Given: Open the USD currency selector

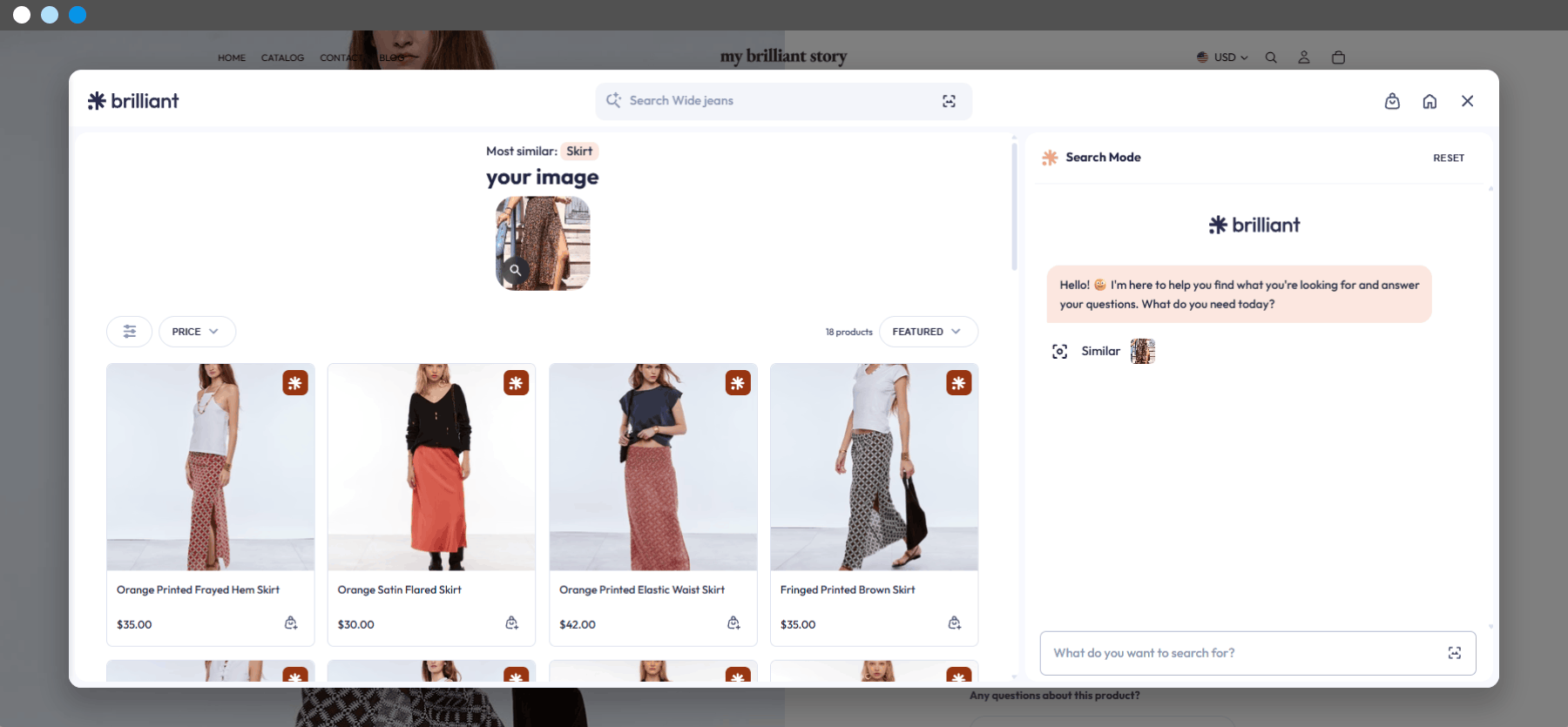Looking at the screenshot, I should 1223,57.
